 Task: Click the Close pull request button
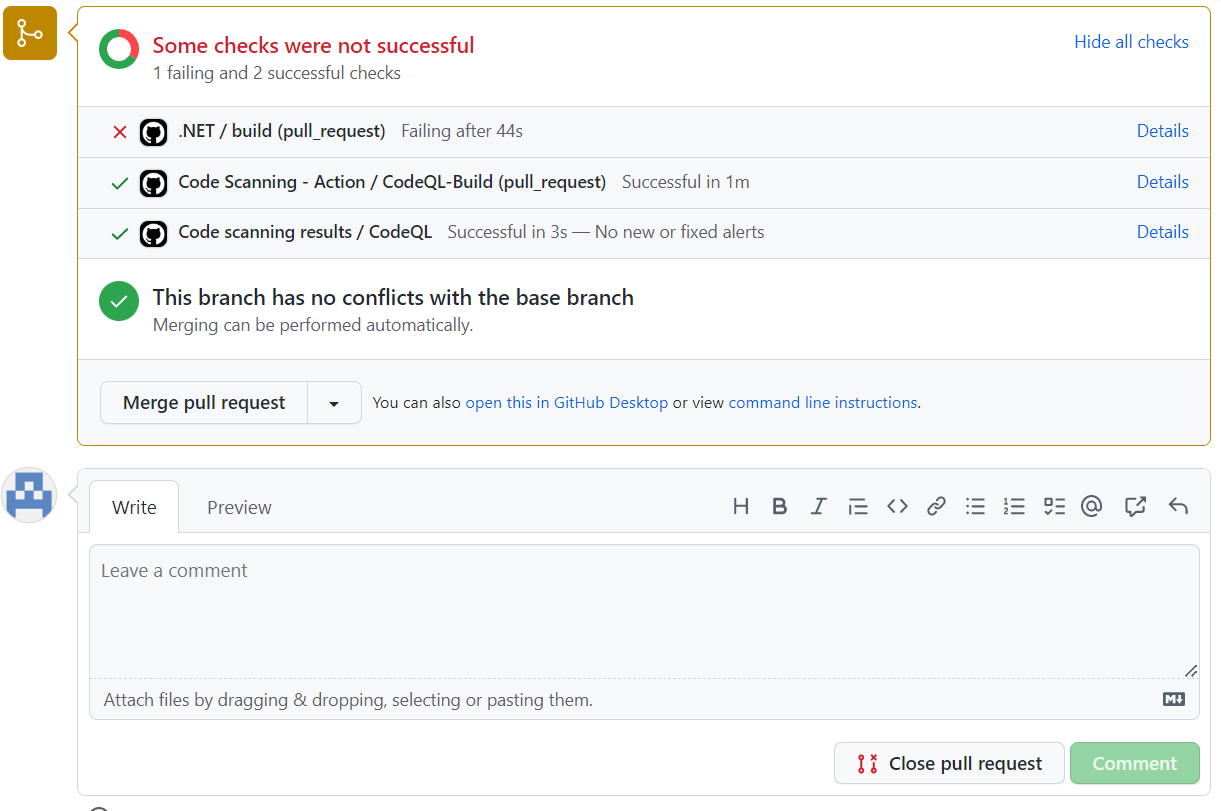pos(951,763)
